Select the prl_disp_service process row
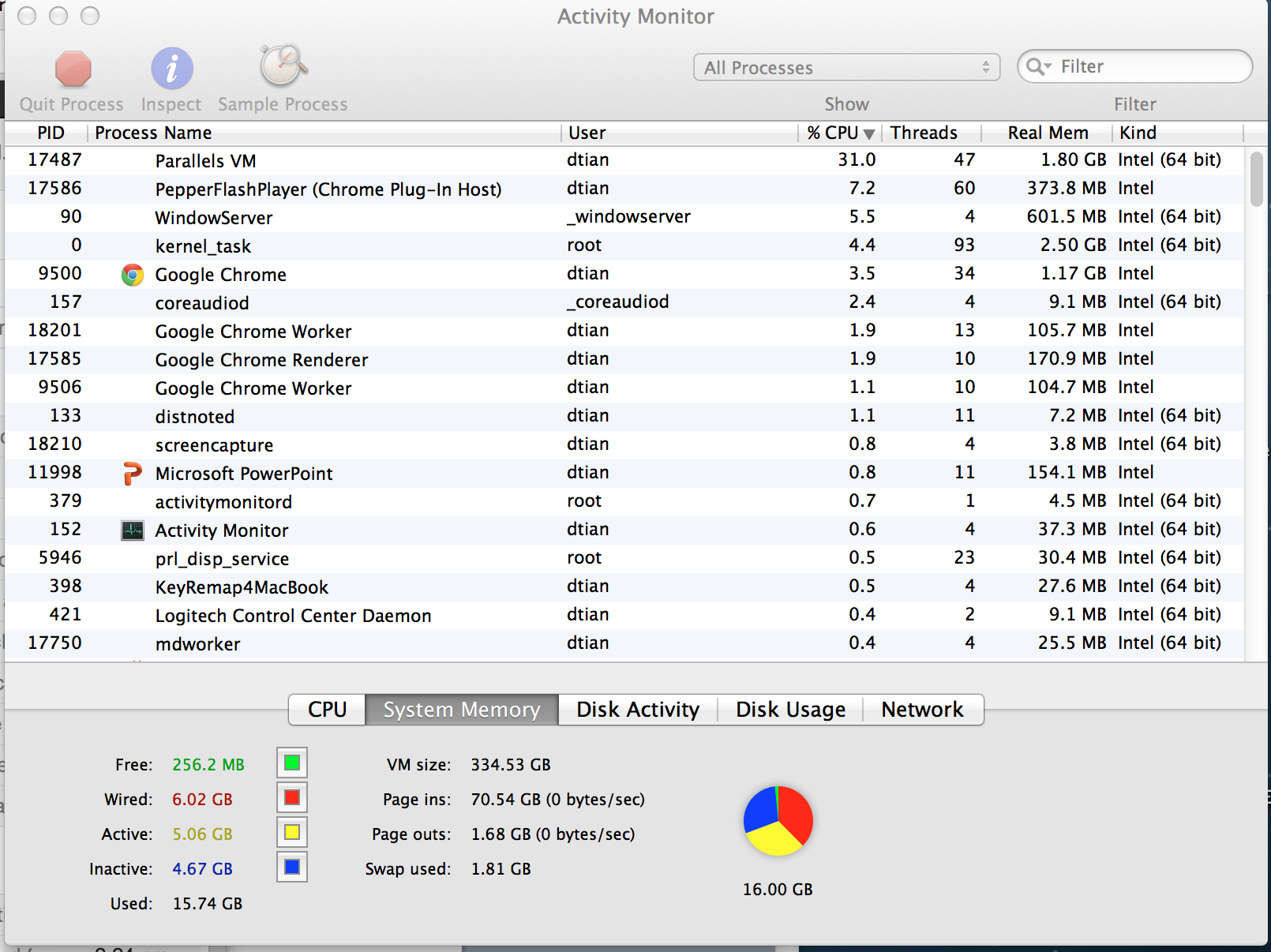The width and height of the screenshot is (1271, 952). pyautogui.click(x=624, y=558)
